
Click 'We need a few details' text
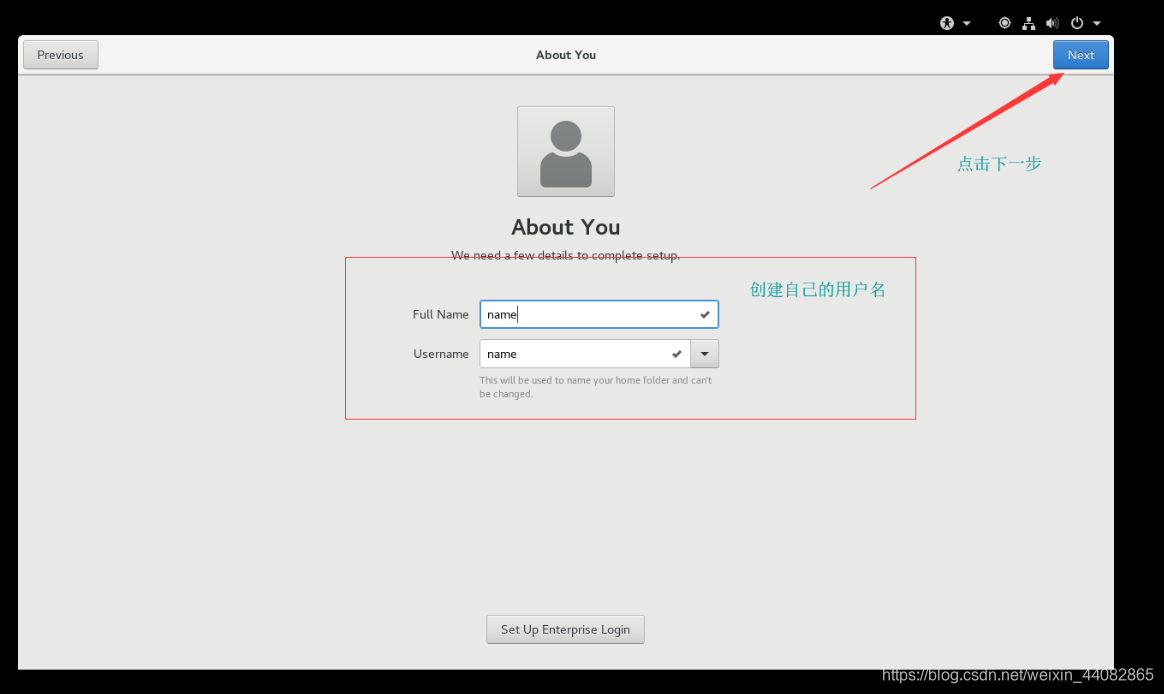click(566, 255)
